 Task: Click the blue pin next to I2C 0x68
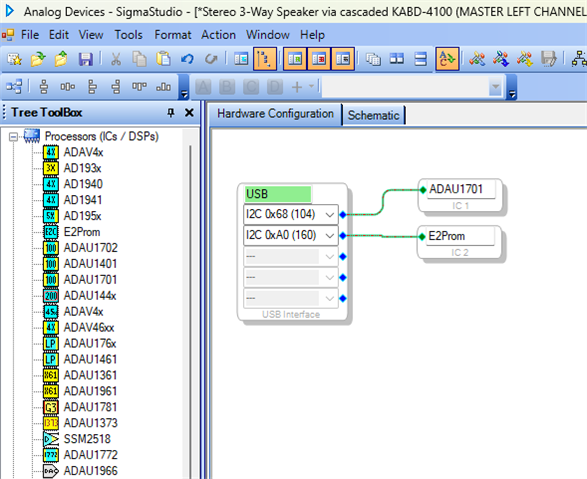343,215
